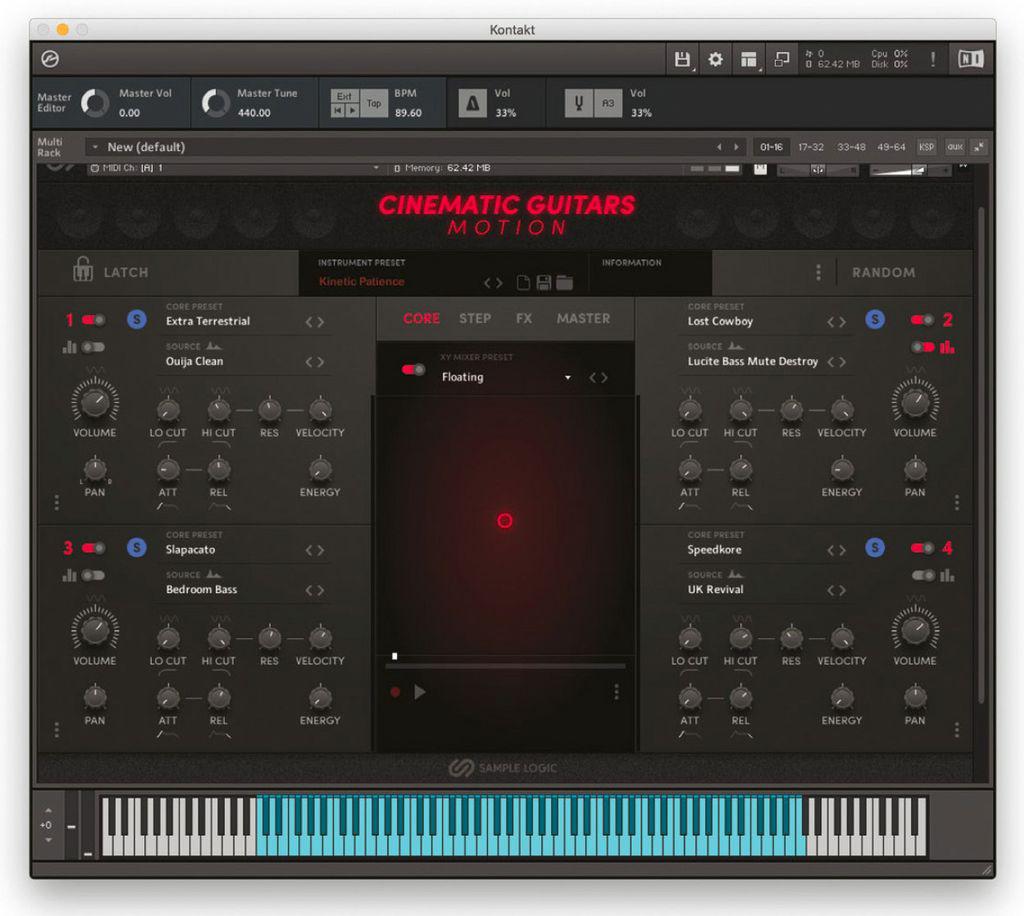Solo core 2 with S button
The height and width of the screenshot is (916, 1024).
(x=875, y=319)
